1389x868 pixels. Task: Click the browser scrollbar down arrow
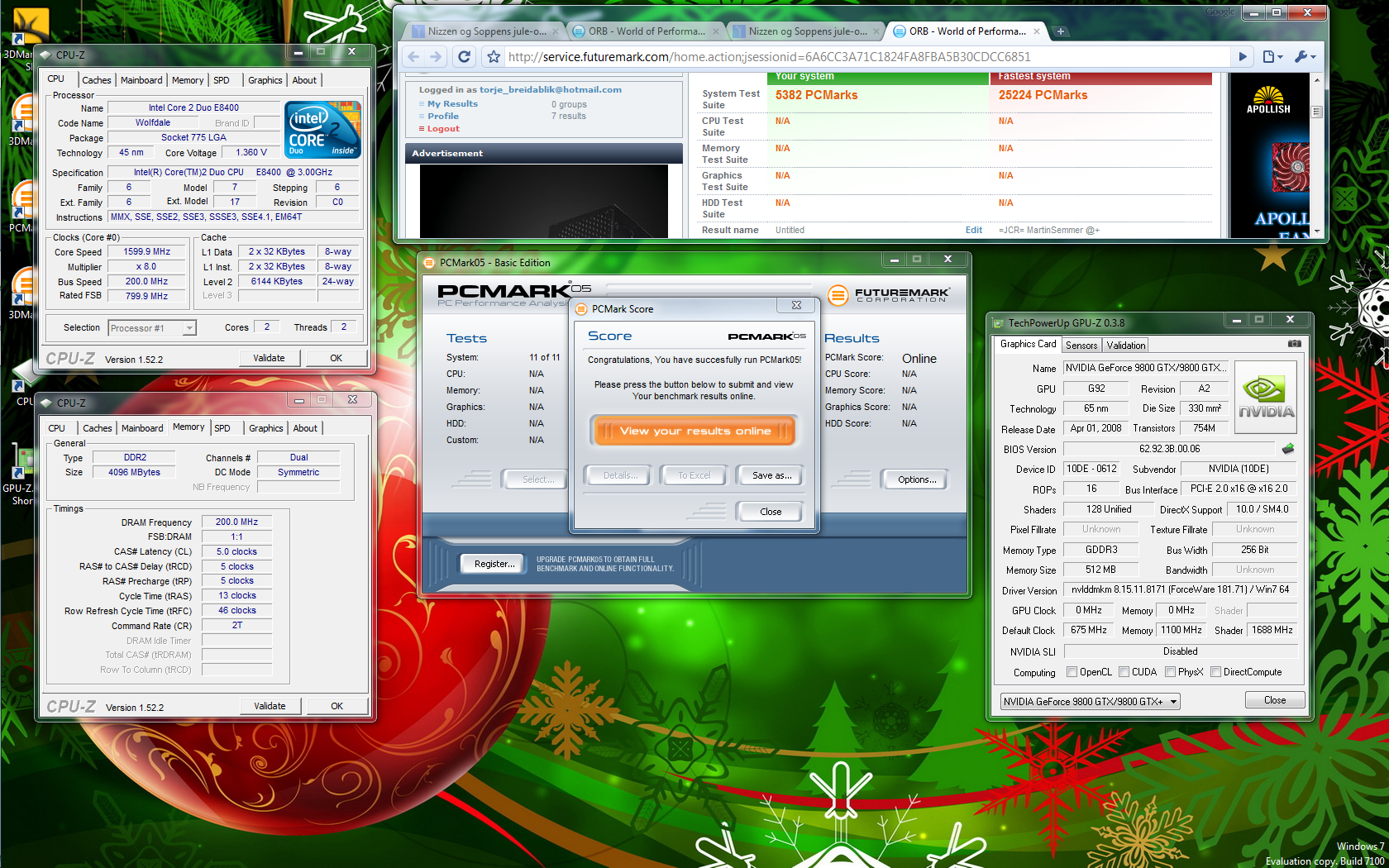(1317, 231)
